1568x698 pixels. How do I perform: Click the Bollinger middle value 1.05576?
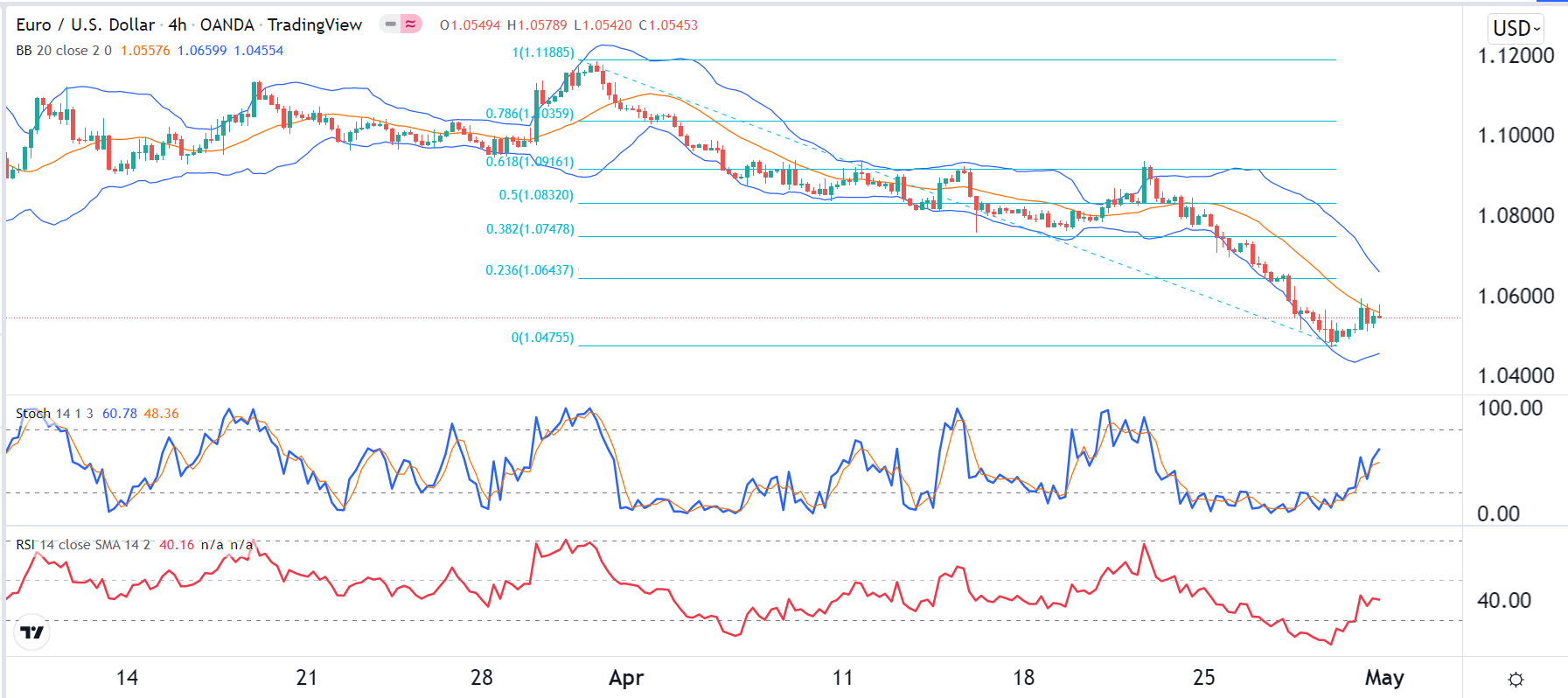[x=145, y=51]
